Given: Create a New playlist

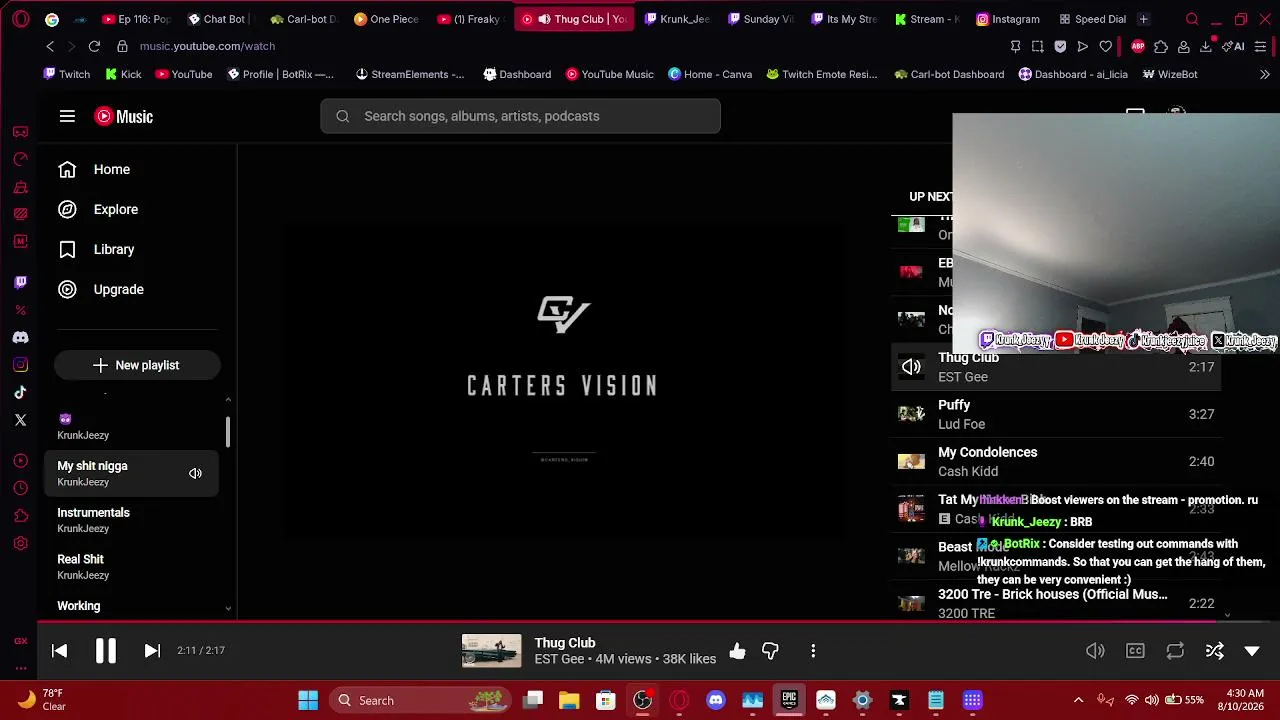Looking at the screenshot, I should pyautogui.click(x=137, y=365).
